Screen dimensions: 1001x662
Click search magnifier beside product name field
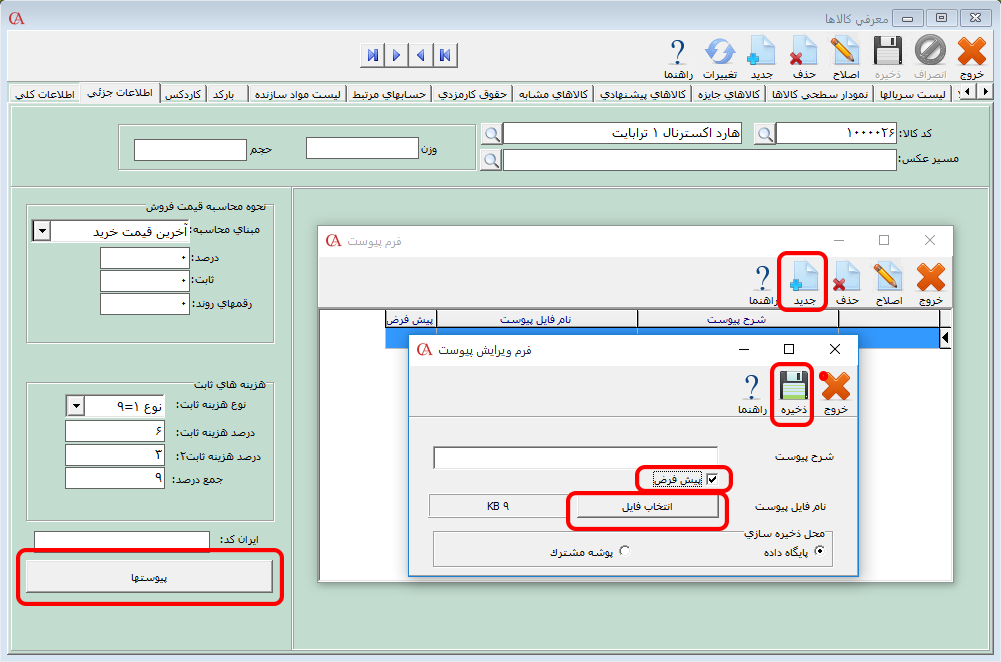[x=491, y=134]
